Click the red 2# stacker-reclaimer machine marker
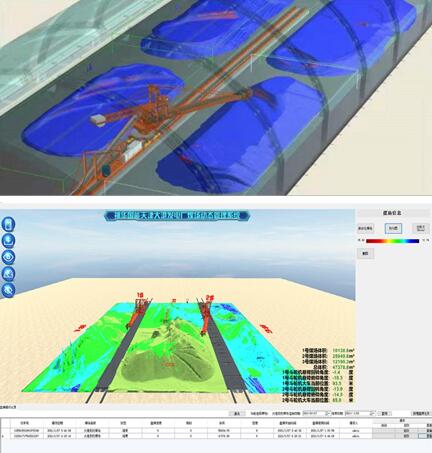The image size is (432, 453). (x=210, y=297)
